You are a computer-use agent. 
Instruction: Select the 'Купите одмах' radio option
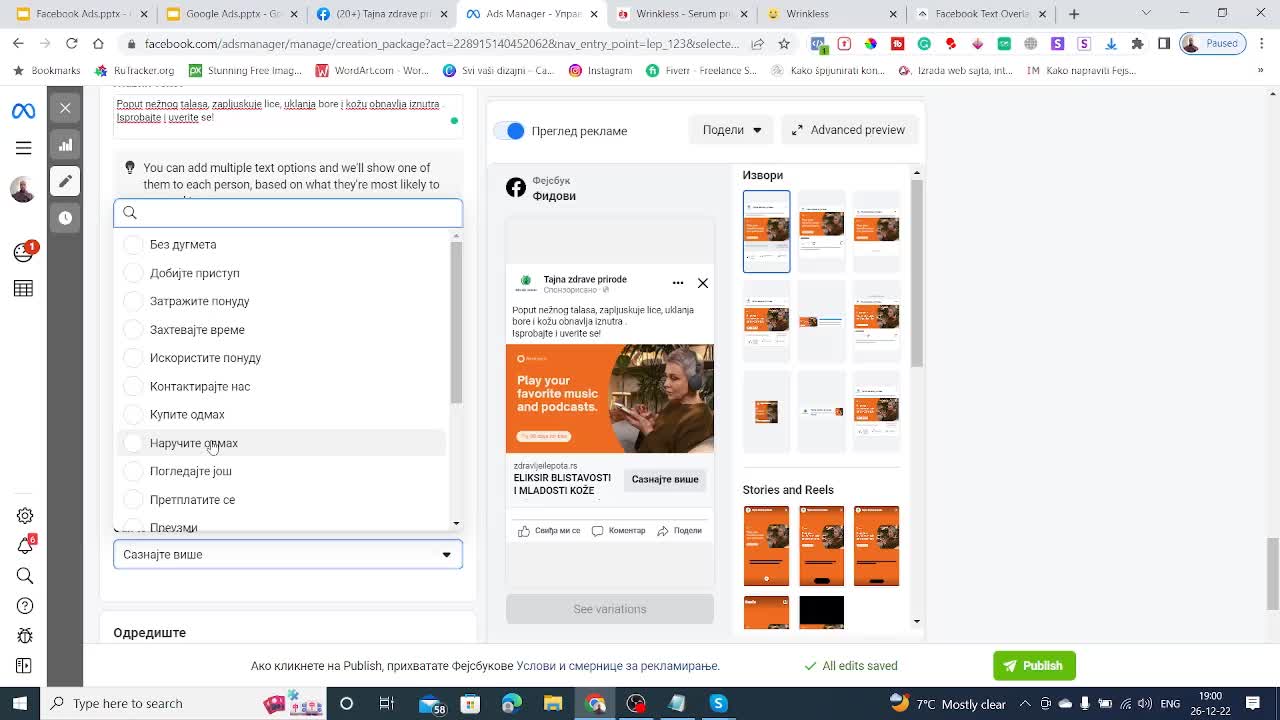click(133, 414)
